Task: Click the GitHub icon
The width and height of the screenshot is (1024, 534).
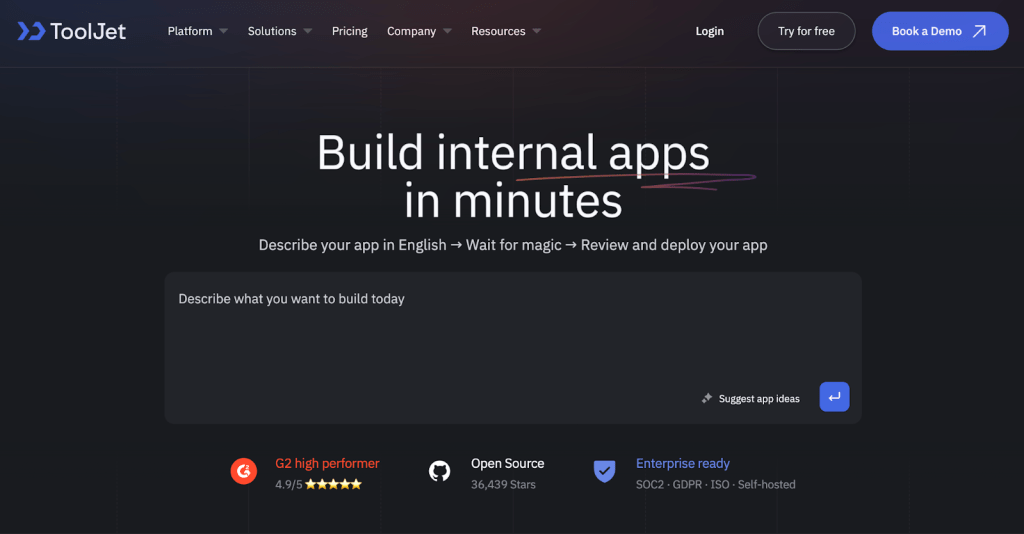Action: point(440,471)
